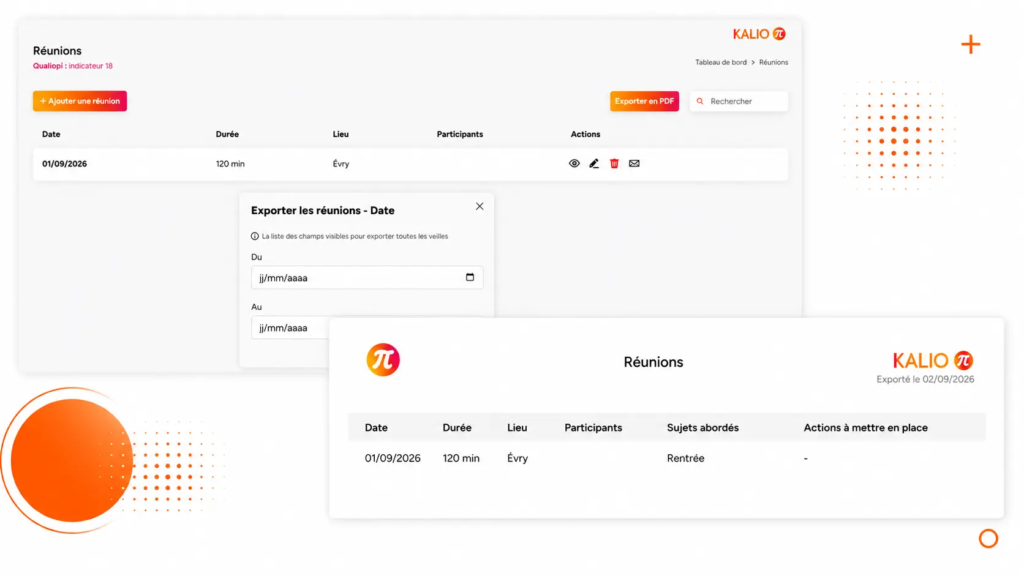Click the KALIO logo on exported PDF

pos(933,360)
